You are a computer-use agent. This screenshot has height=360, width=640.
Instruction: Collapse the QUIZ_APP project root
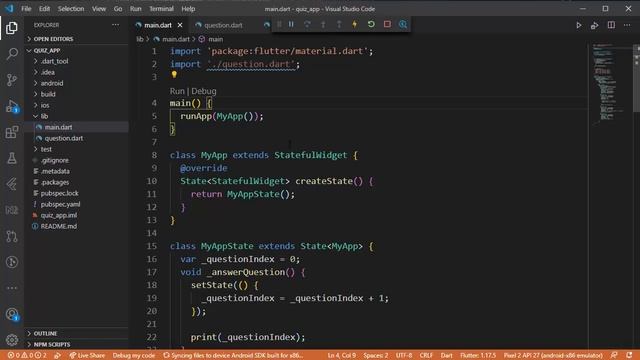click(x=77, y=50)
